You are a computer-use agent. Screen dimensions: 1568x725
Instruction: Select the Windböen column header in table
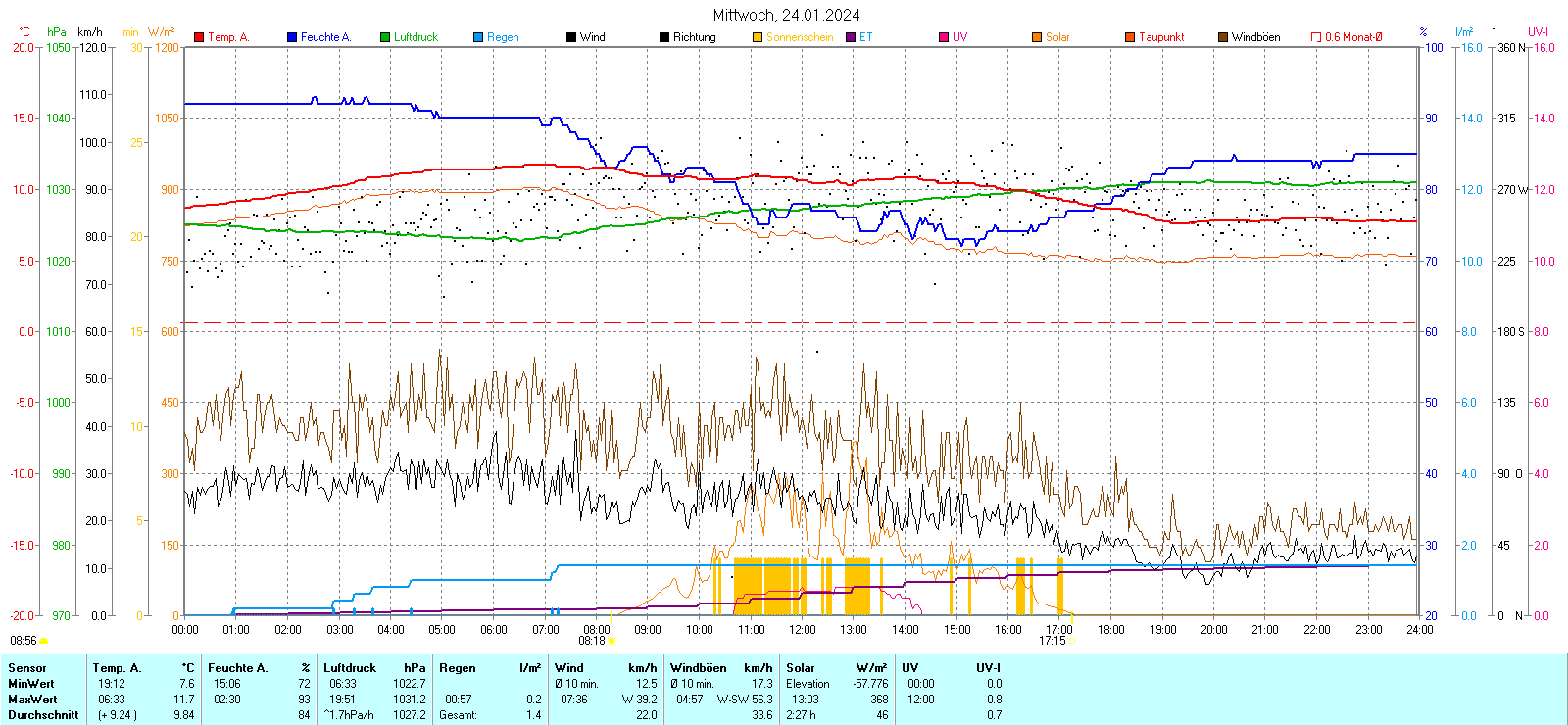click(x=699, y=668)
